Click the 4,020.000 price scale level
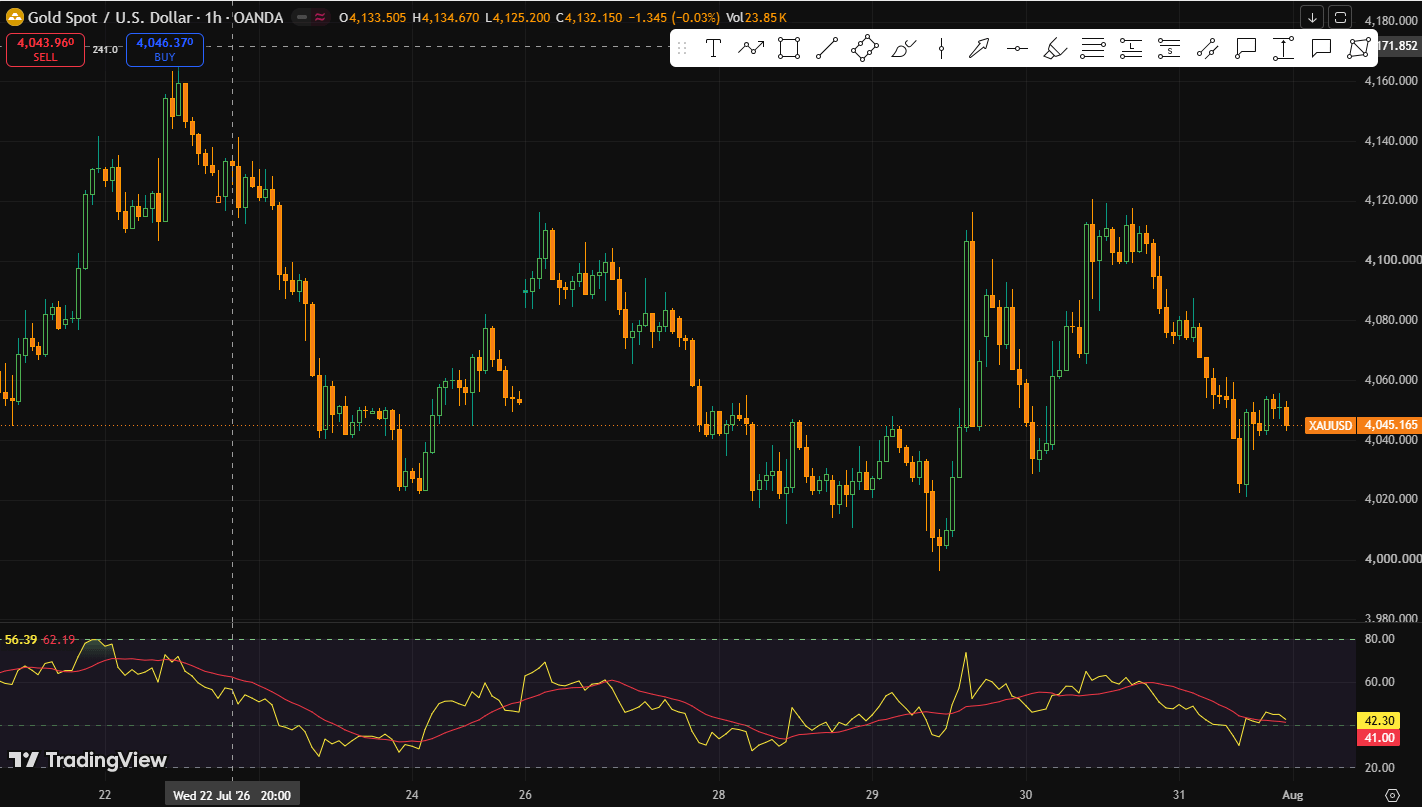The height and width of the screenshot is (807, 1422). 1391,499
